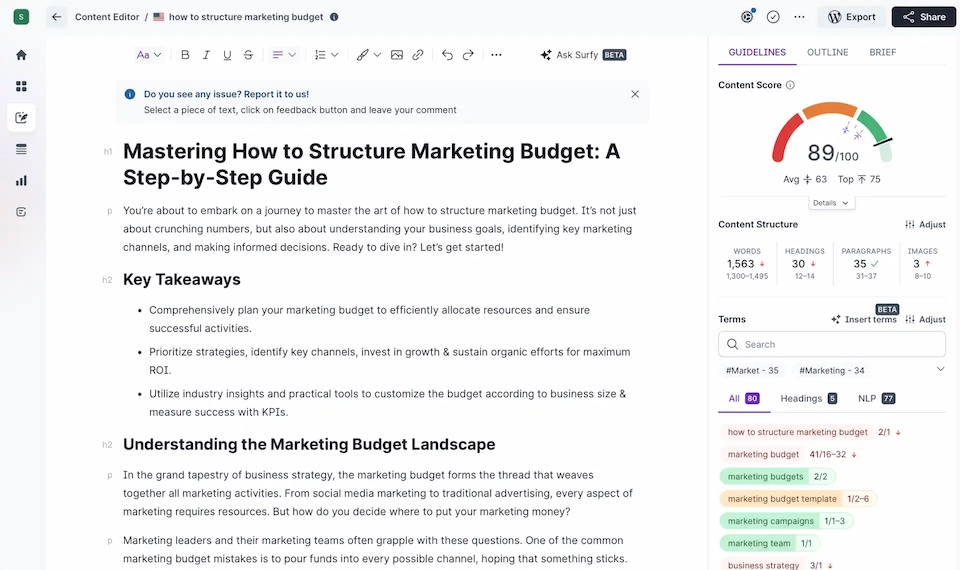Close the issue report banner

pos(635,94)
